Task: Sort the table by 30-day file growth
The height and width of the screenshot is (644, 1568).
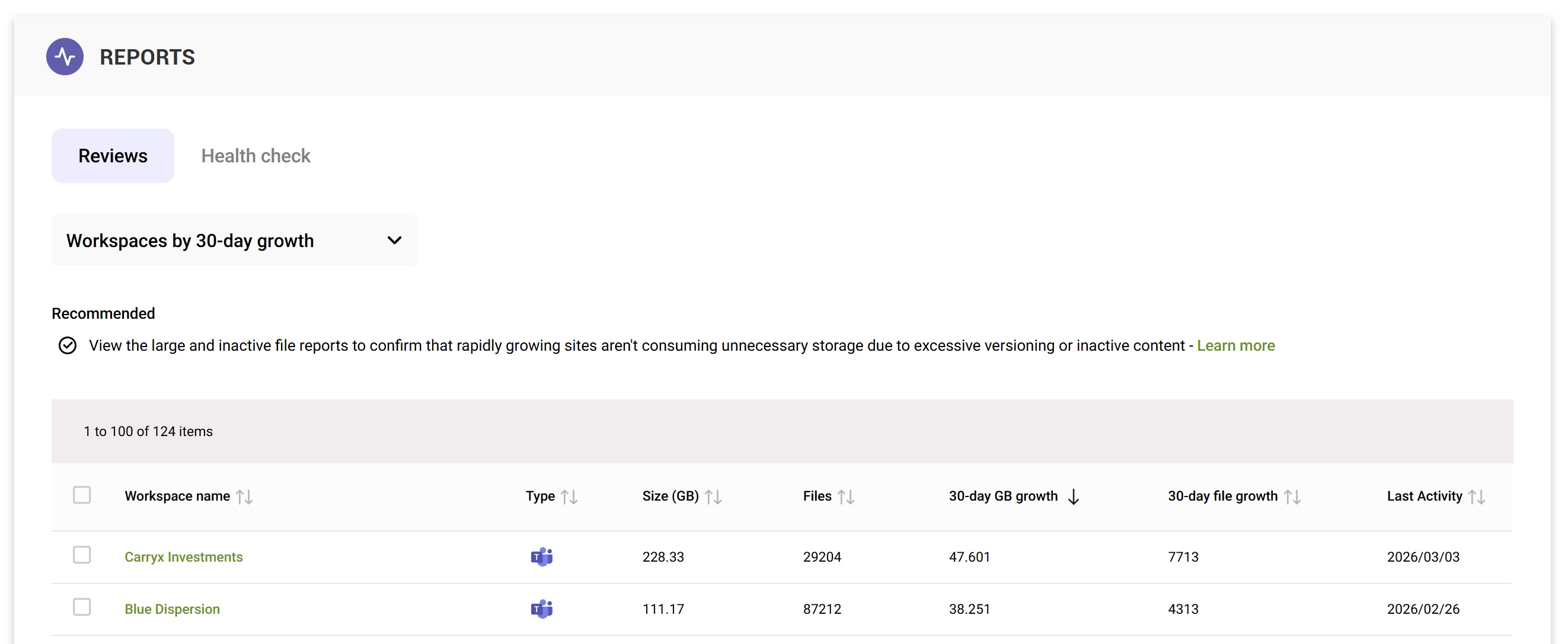Action: coord(1292,496)
